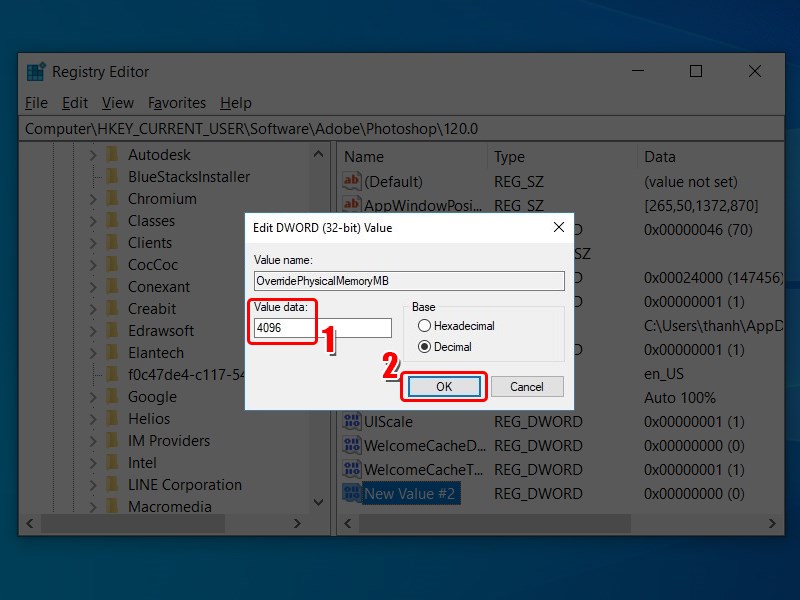800x600 pixels.
Task: Close the Edit DWORD dialog with X
Action: (x=559, y=228)
